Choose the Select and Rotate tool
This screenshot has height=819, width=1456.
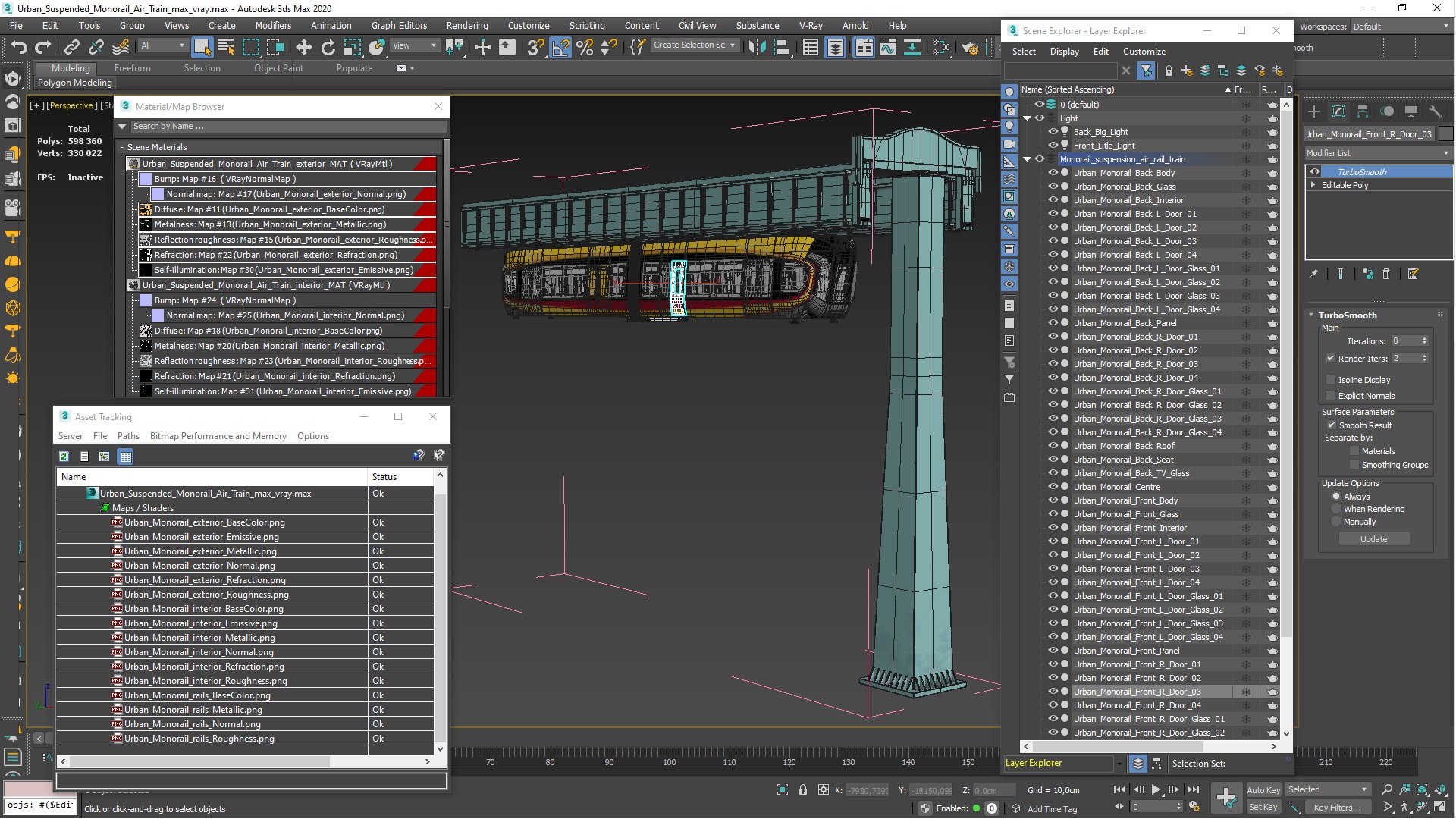[x=328, y=47]
